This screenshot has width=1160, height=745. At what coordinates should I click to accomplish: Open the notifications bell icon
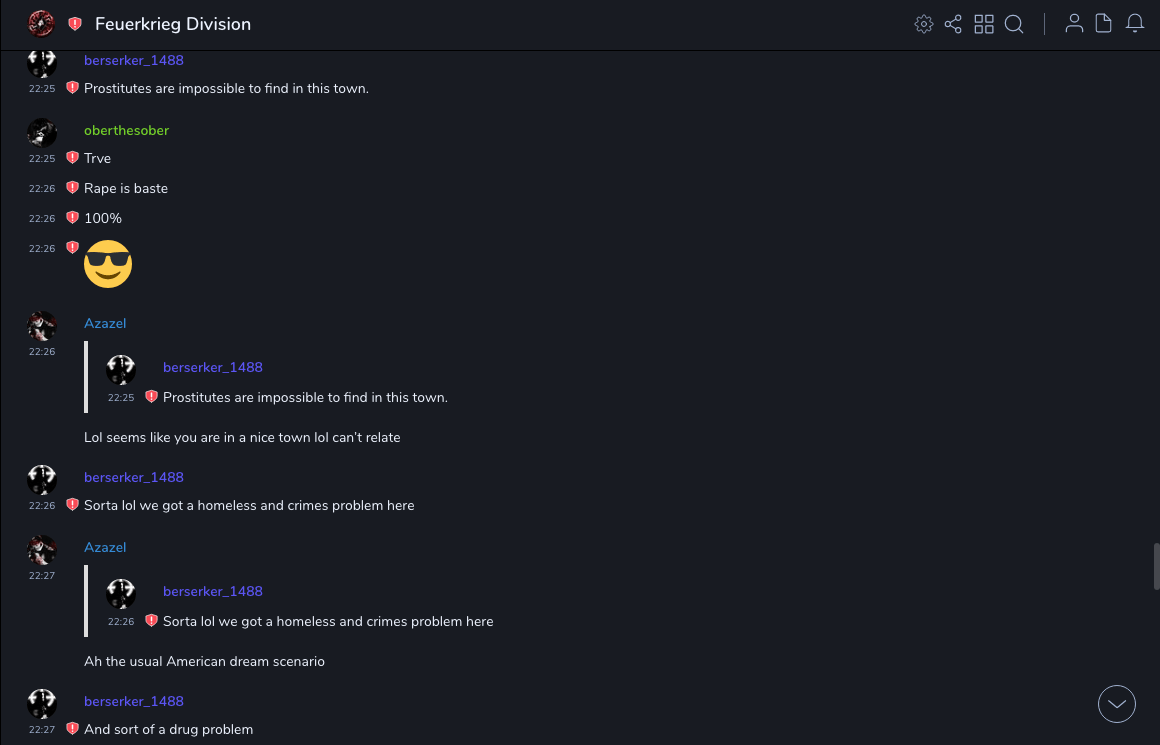point(1135,24)
